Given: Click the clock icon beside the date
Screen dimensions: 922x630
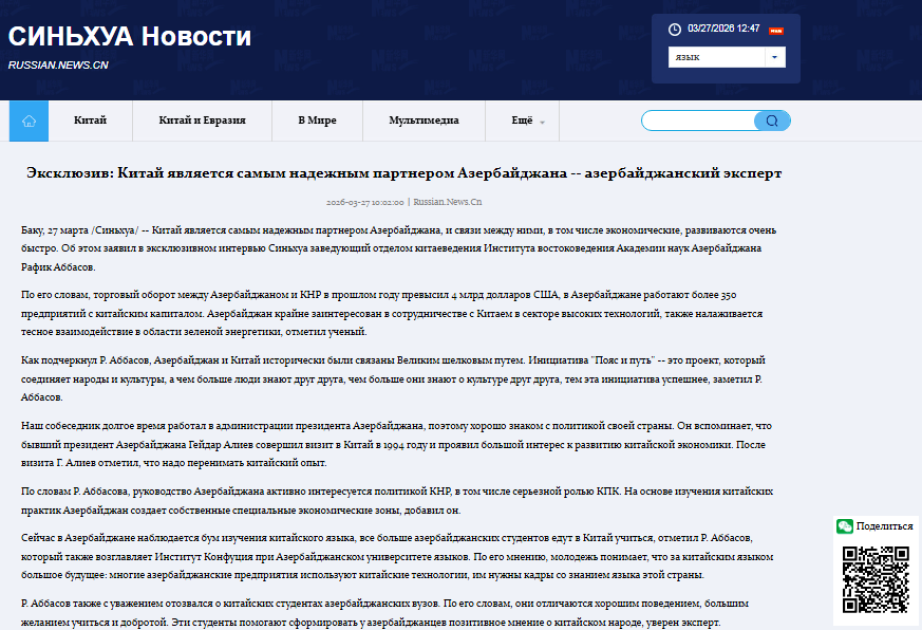Looking at the screenshot, I should click(675, 29).
